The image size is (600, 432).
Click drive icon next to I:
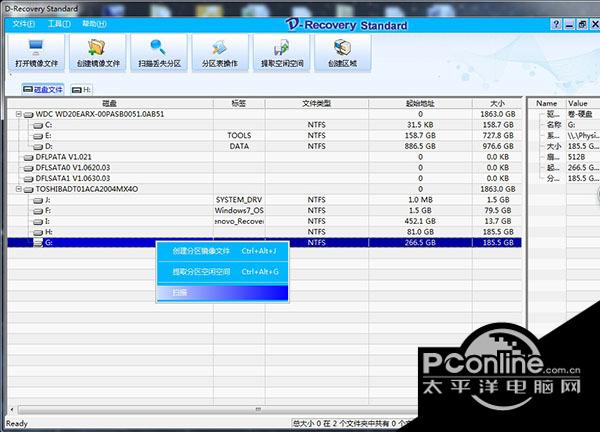(x=38, y=222)
